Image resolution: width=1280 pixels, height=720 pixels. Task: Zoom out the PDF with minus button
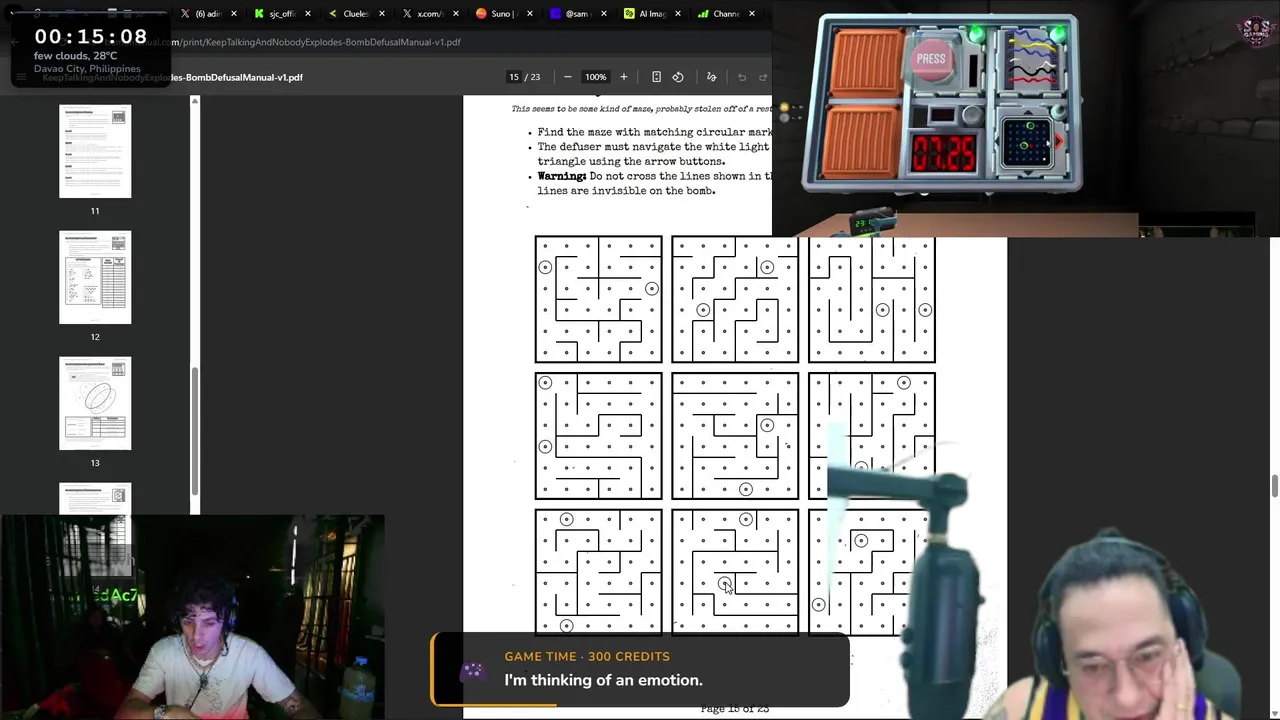coord(568,77)
